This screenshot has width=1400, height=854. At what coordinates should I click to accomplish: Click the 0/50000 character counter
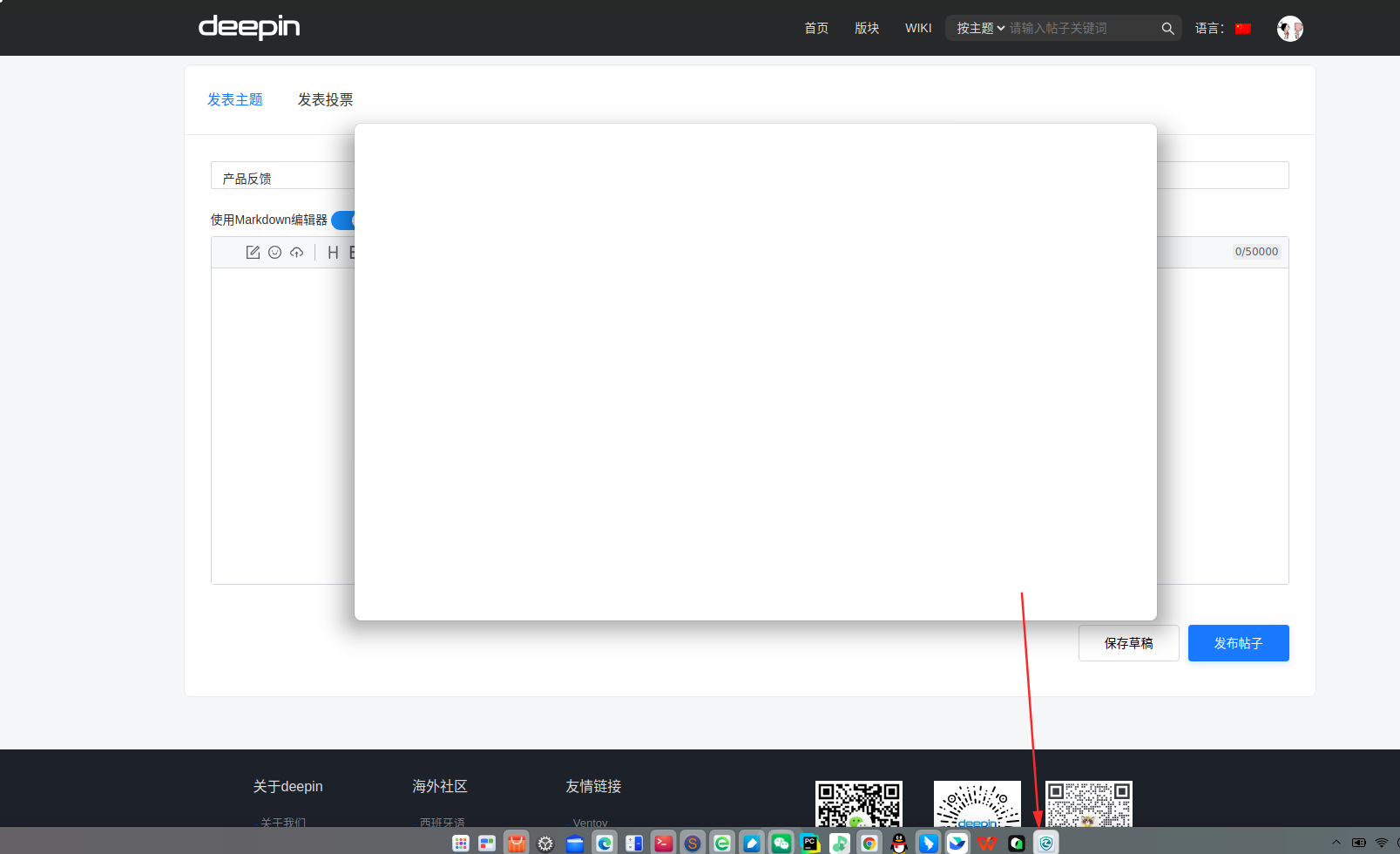pos(1256,252)
